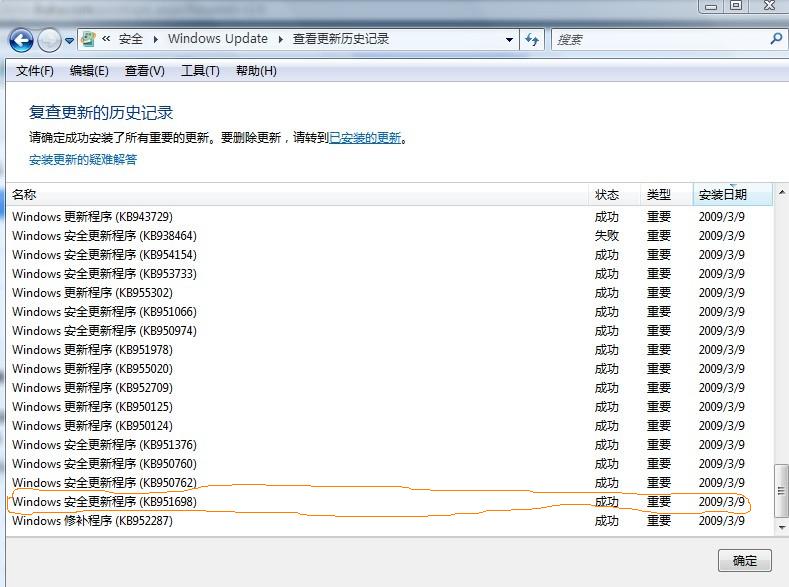Click the Control Panel icon in the address bar

88,39
